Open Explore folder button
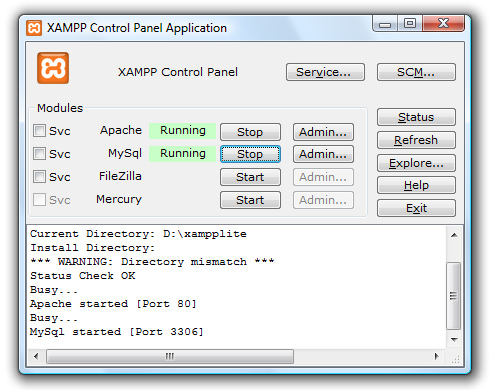Viewport: 498px width, 390px height. (x=416, y=163)
